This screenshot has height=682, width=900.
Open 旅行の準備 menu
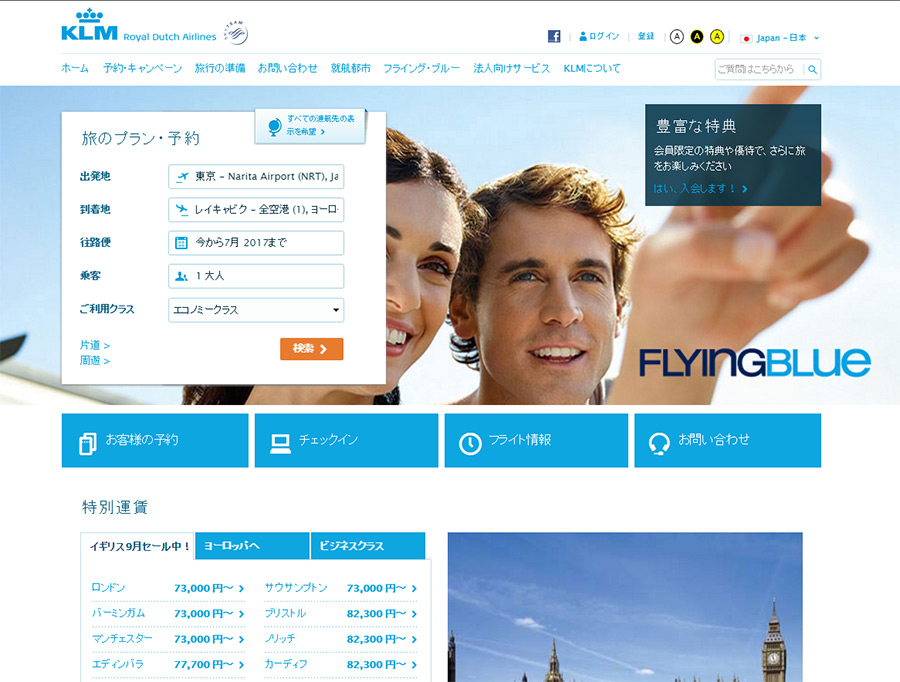[x=220, y=68]
